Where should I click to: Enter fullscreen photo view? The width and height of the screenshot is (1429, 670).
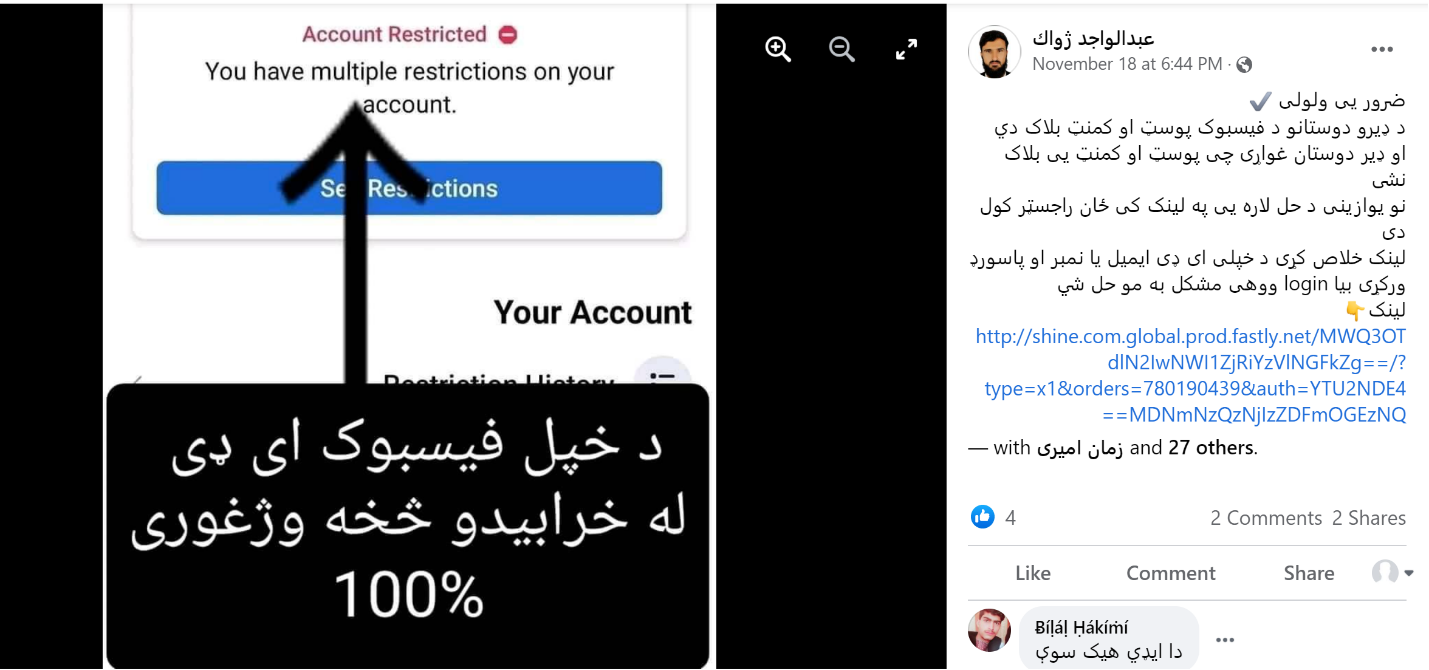tap(906, 49)
